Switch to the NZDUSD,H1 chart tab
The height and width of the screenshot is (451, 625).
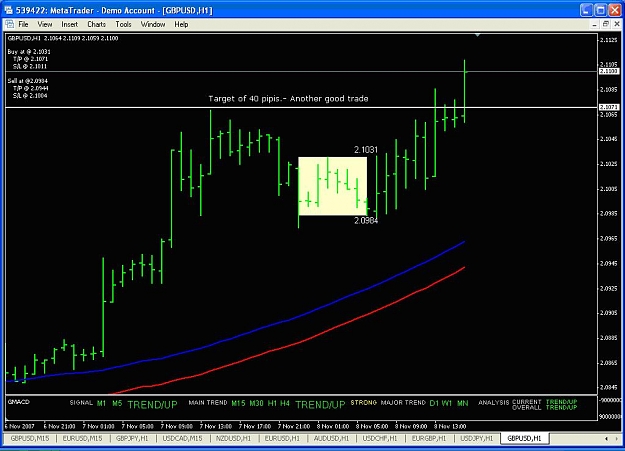pyautogui.click(x=233, y=438)
